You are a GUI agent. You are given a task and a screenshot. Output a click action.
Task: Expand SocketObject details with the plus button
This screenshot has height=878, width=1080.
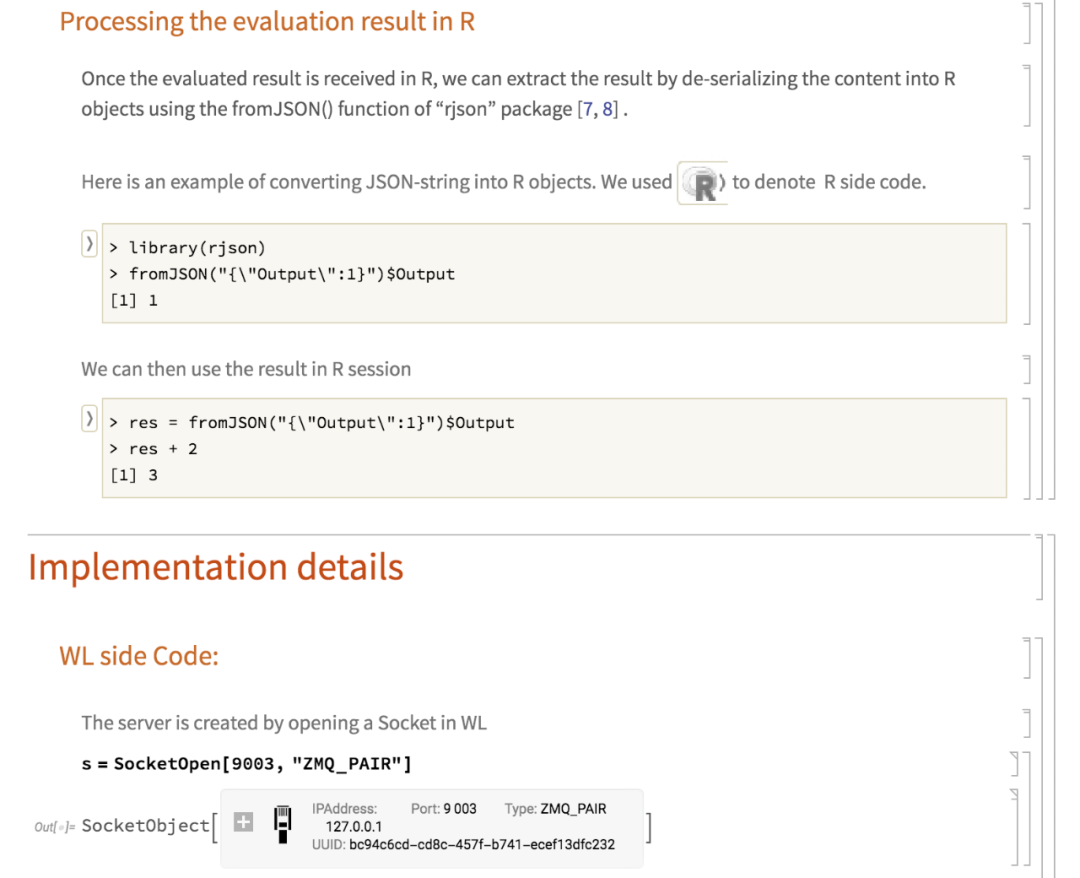[243, 822]
